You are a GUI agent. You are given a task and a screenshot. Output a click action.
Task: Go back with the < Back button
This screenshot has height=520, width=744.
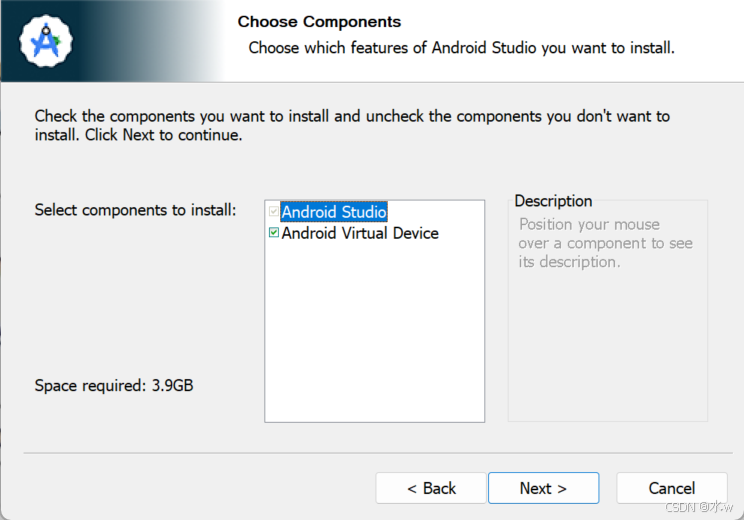[x=431, y=488]
